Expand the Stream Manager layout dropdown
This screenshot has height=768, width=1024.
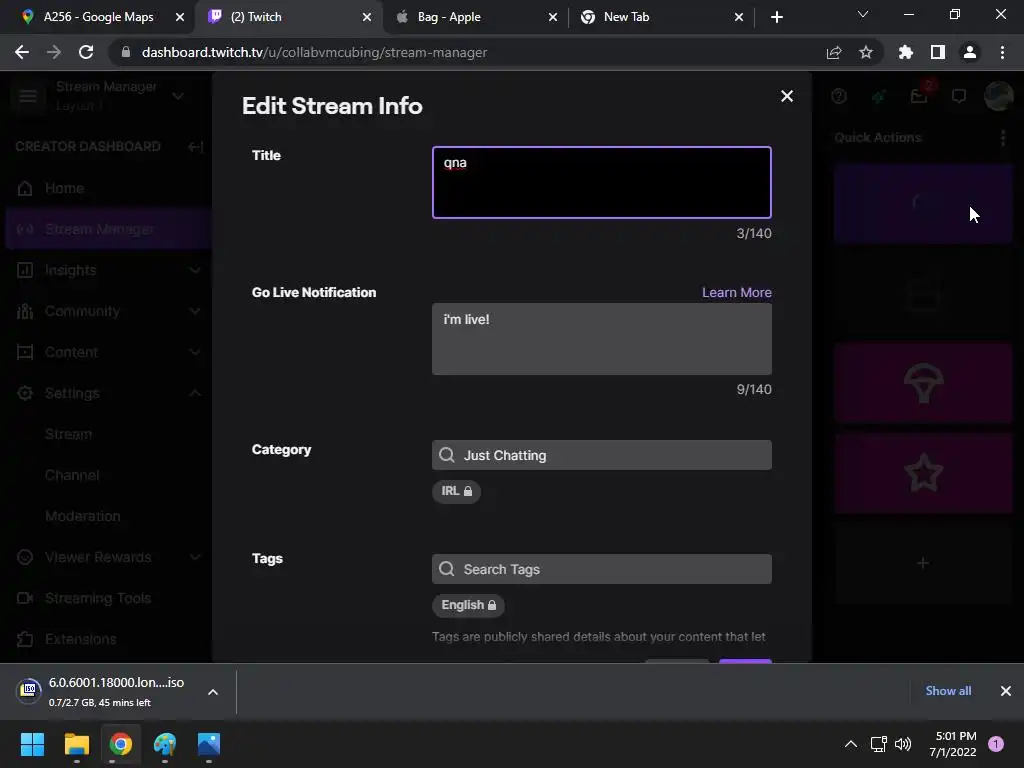coord(178,97)
